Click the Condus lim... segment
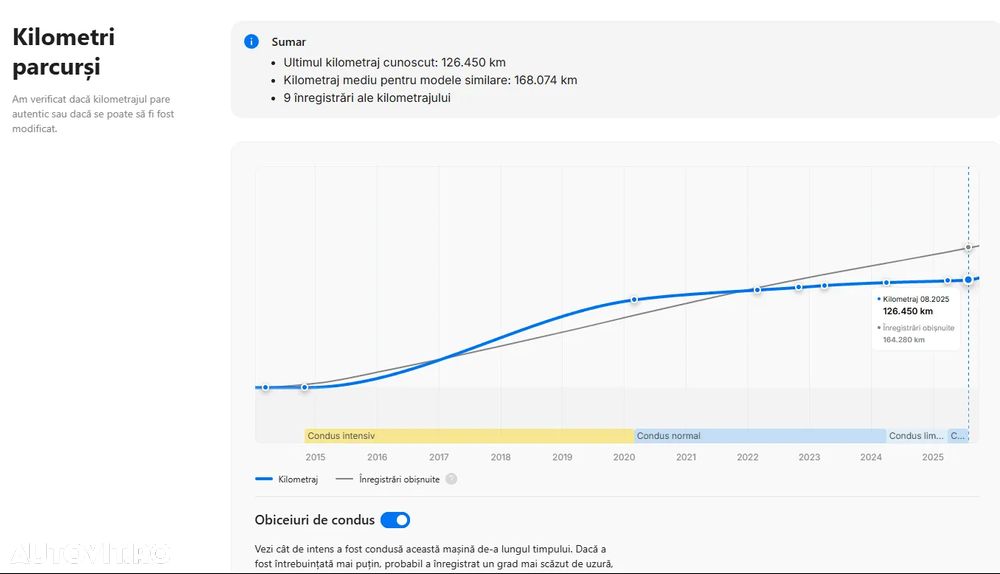This screenshot has width=1000, height=574. 916,436
